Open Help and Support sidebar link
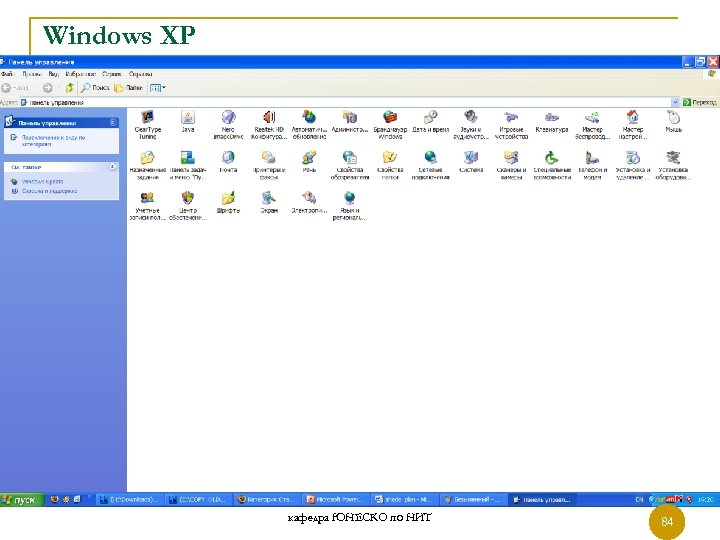Image resolution: width=720 pixels, height=540 pixels. point(50,191)
